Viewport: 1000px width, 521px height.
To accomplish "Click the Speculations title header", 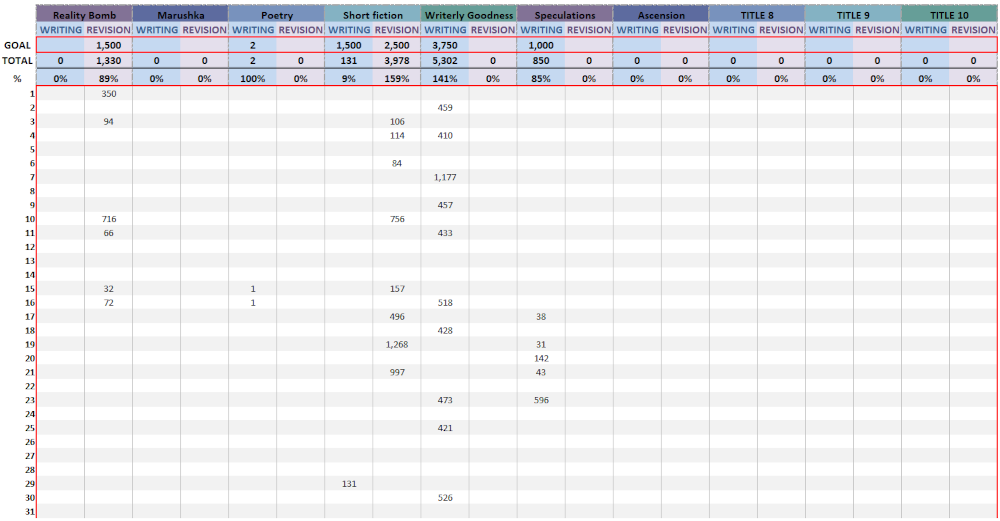I will [x=564, y=15].
